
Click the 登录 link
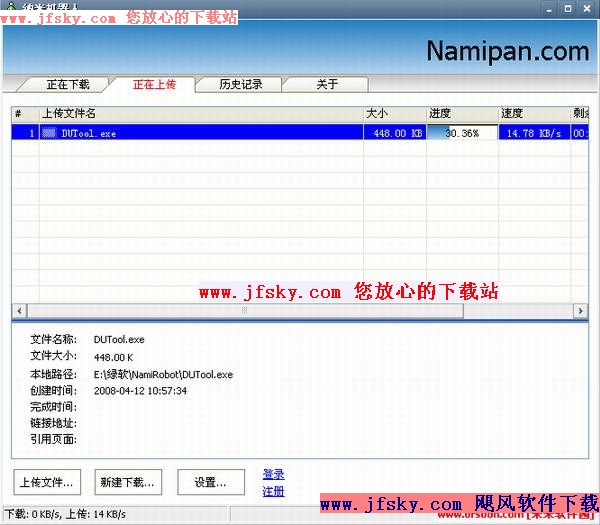(273, 474)
